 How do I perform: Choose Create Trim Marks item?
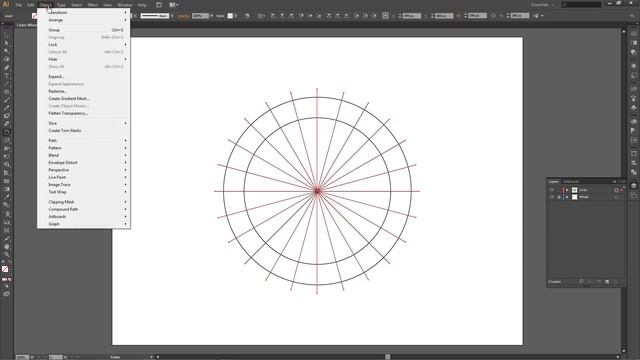pyautogui.click(x=84, y=130)
